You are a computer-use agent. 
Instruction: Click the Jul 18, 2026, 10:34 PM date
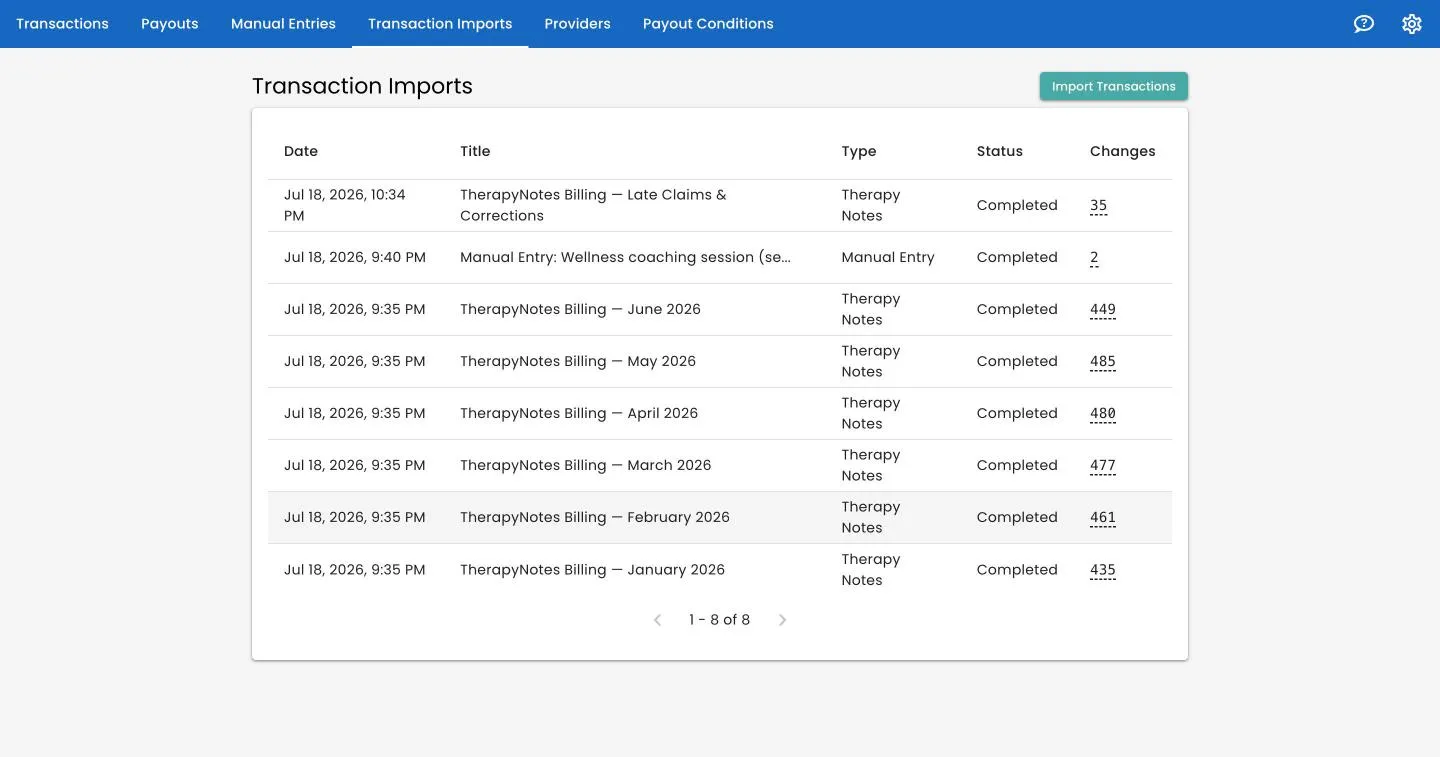click(345, 205)
